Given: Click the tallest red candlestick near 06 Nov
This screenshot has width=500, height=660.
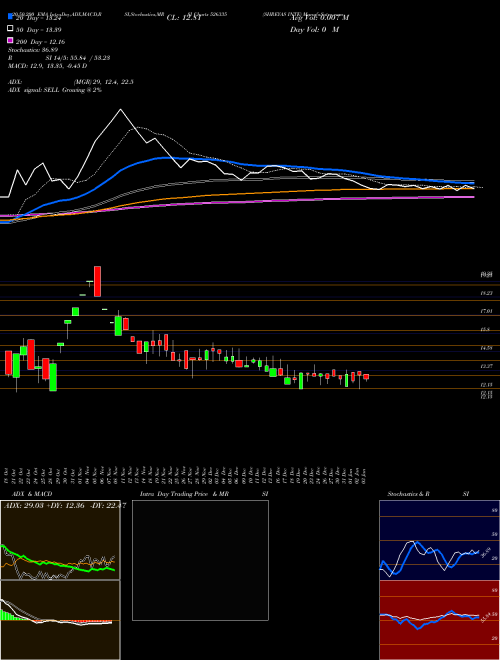Looking at the screenshot, I should pos(97,281).
